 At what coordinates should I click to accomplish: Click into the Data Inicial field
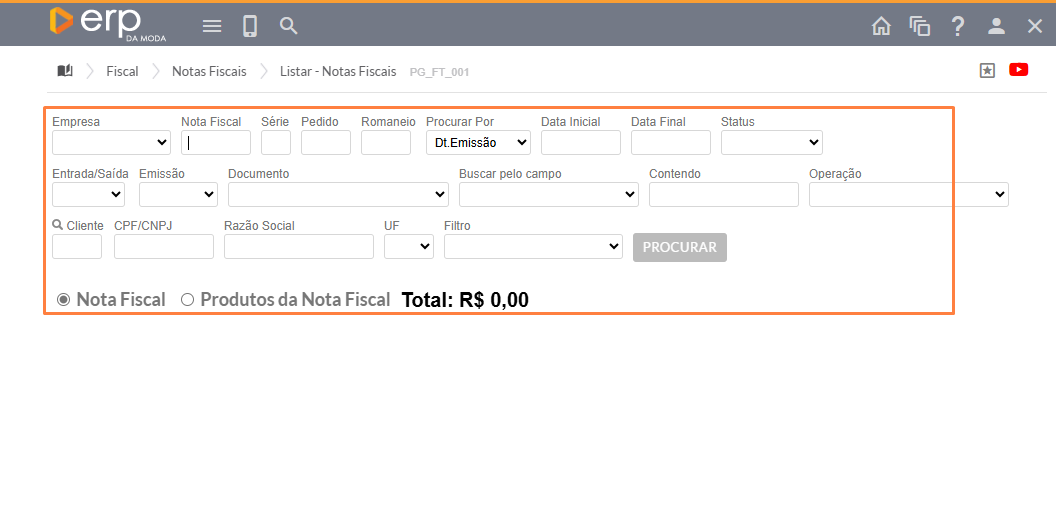click(580, 143)
